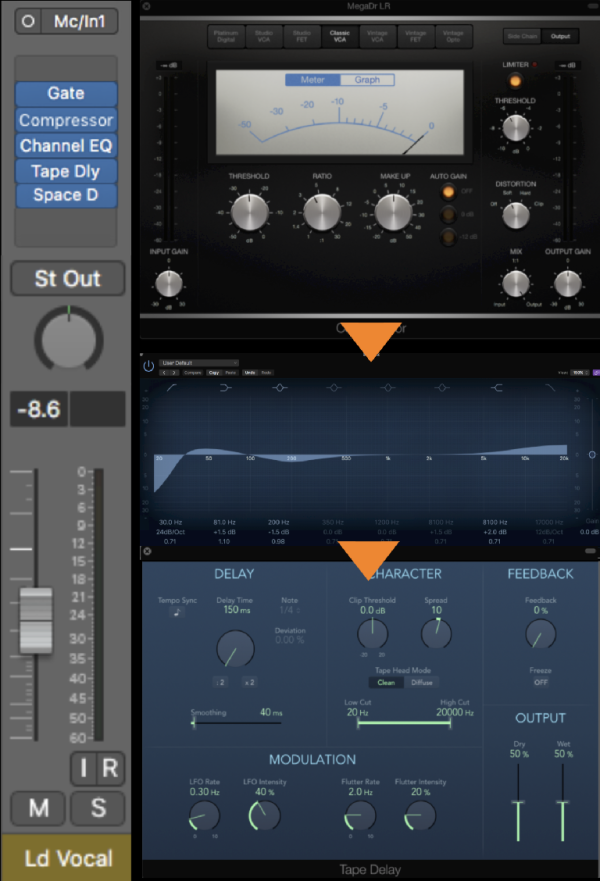Select the Platinum Digital compressor model
The width and height of the screenshot is (600, 881).
[226, 37]
